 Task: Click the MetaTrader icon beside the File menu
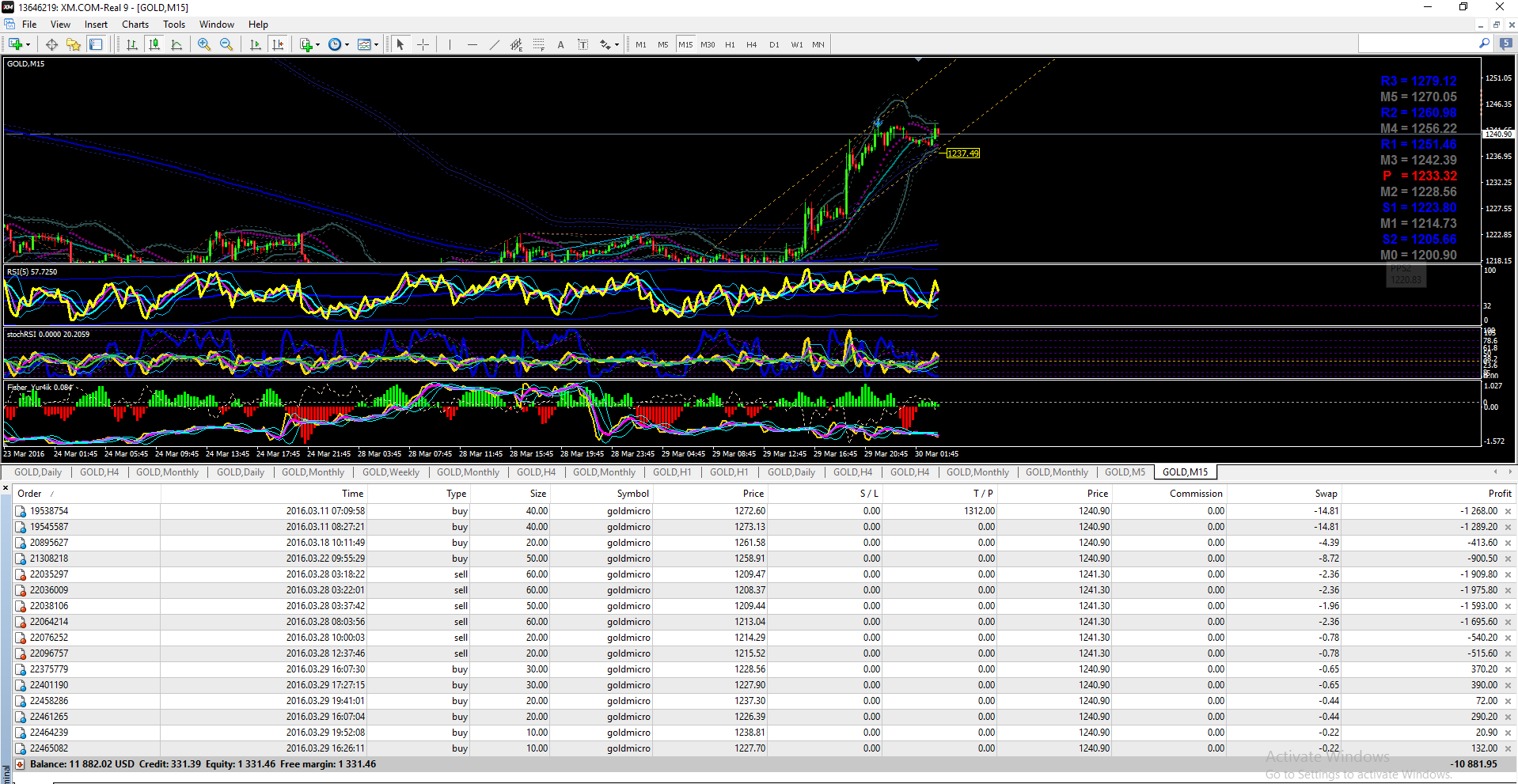pyautogui.click(x=9, y=25)
